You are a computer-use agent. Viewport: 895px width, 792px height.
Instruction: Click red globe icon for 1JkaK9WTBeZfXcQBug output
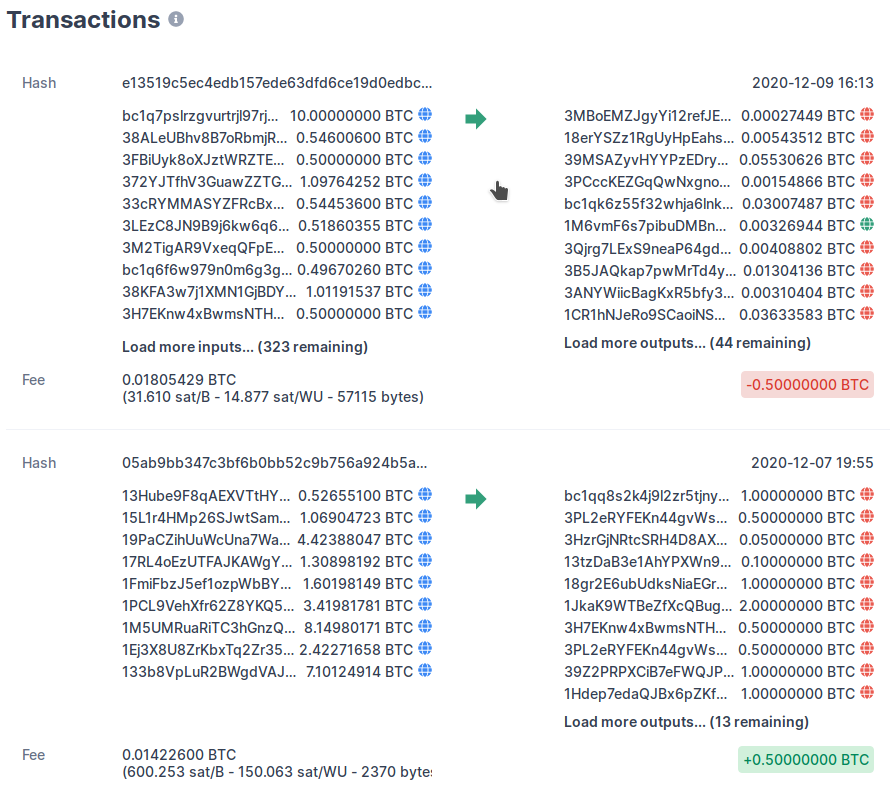[x=867, y=604]
